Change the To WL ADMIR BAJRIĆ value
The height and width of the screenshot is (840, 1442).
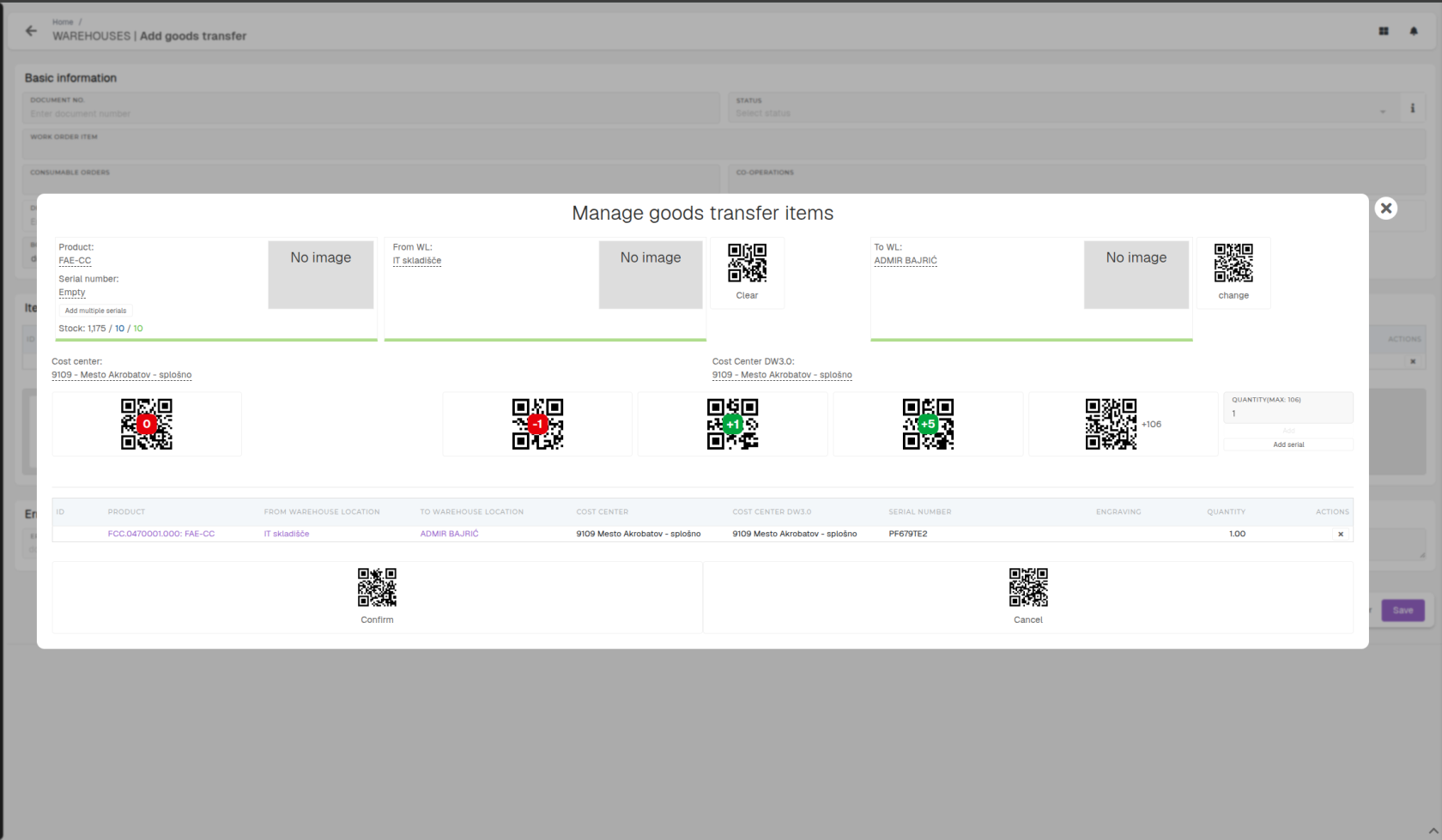906,261
